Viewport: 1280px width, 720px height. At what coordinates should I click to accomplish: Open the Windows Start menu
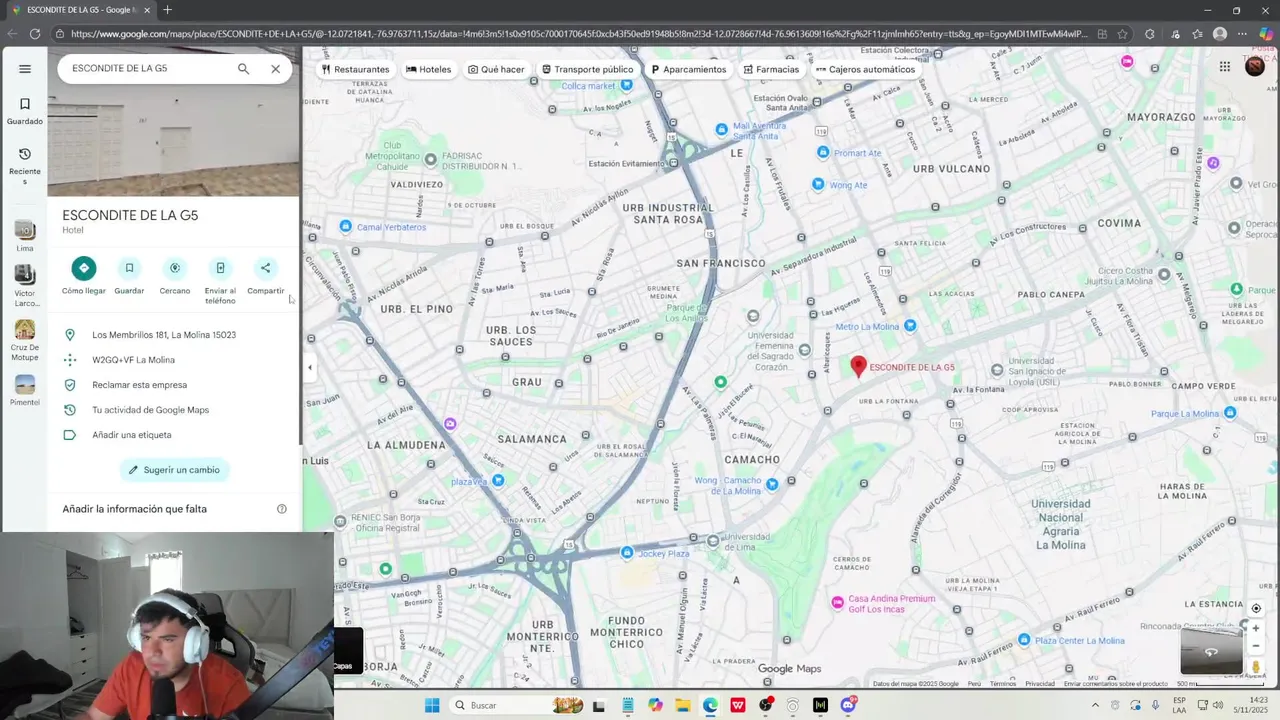tap(432, 705)
